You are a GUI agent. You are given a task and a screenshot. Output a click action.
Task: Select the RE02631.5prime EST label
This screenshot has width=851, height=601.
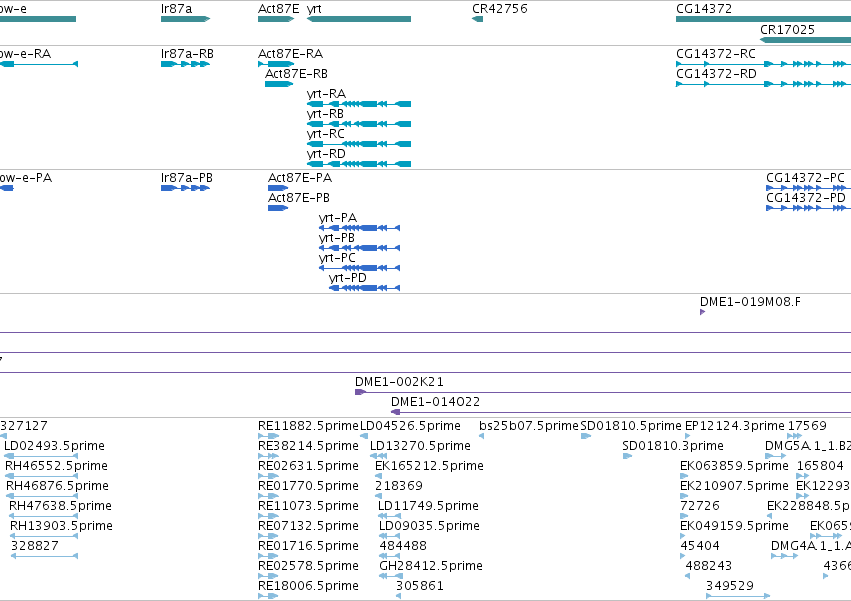pos(308,466)
